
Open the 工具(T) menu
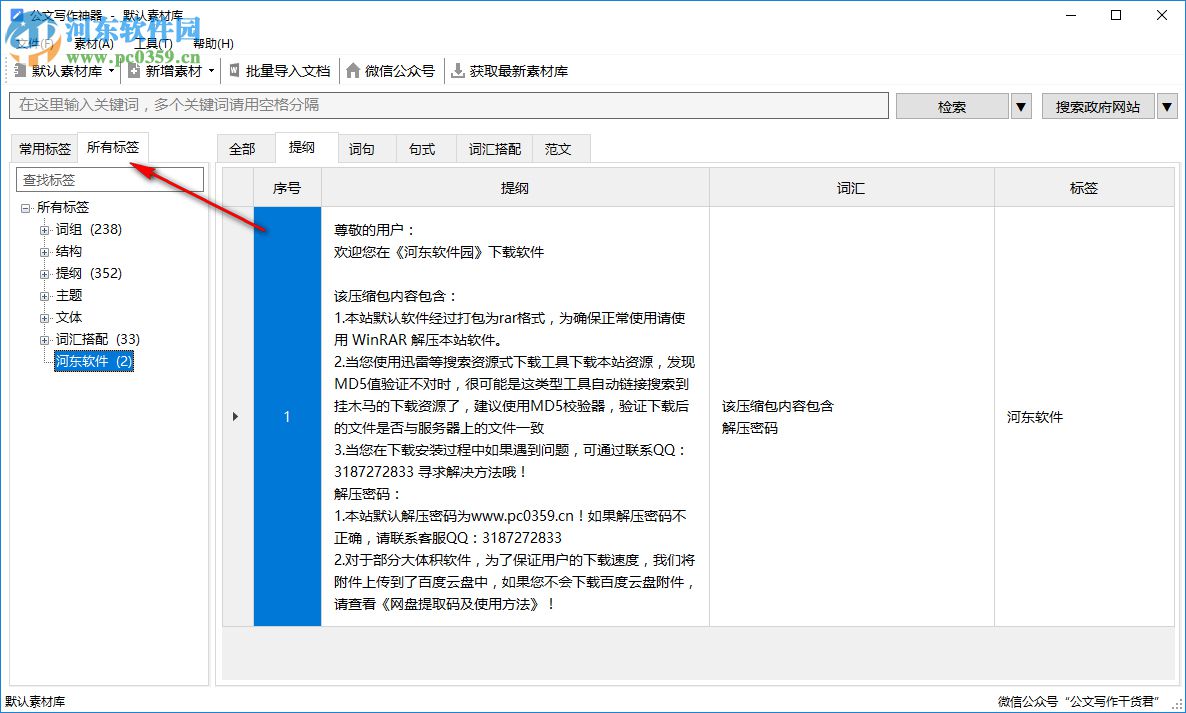(x=153, y=44)
